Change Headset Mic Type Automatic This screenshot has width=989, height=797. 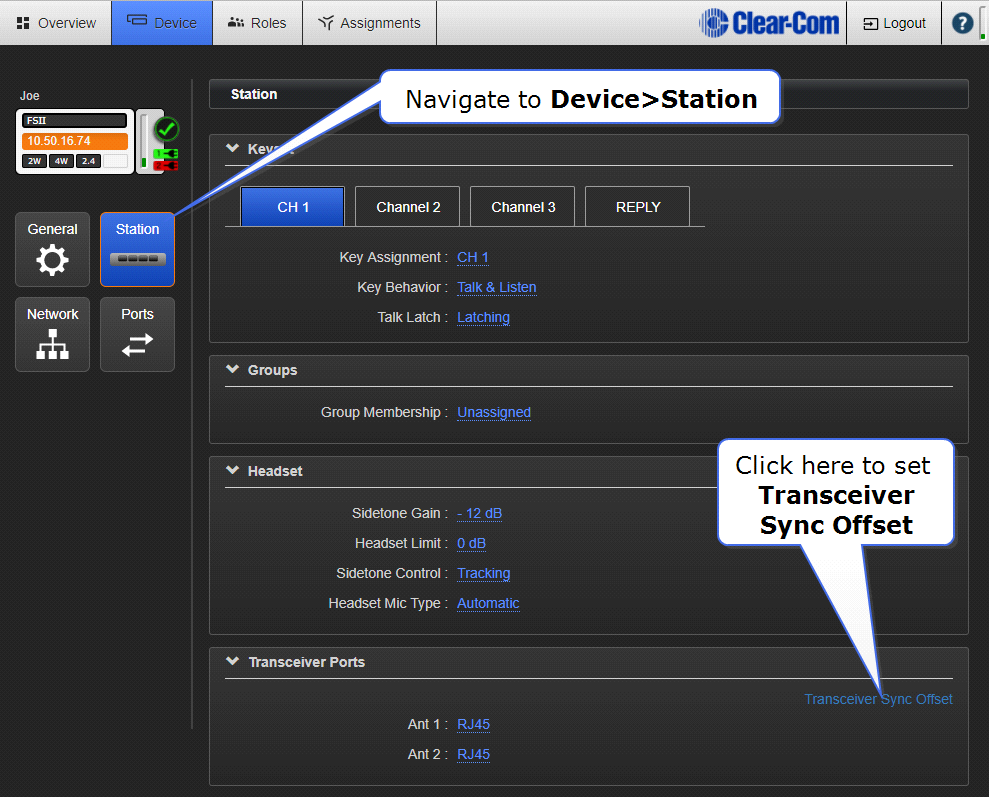point(488,603)
